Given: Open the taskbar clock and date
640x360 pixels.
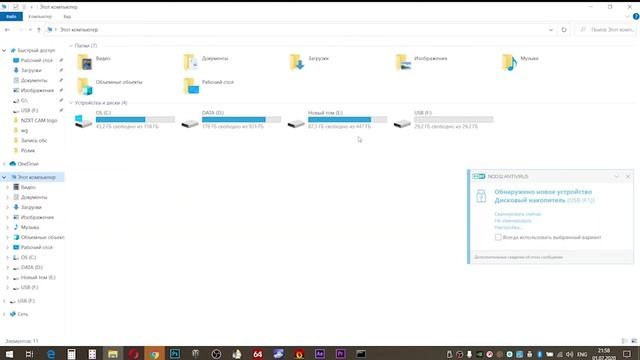Looking at the screenshot, I should (x=604, y=354).
